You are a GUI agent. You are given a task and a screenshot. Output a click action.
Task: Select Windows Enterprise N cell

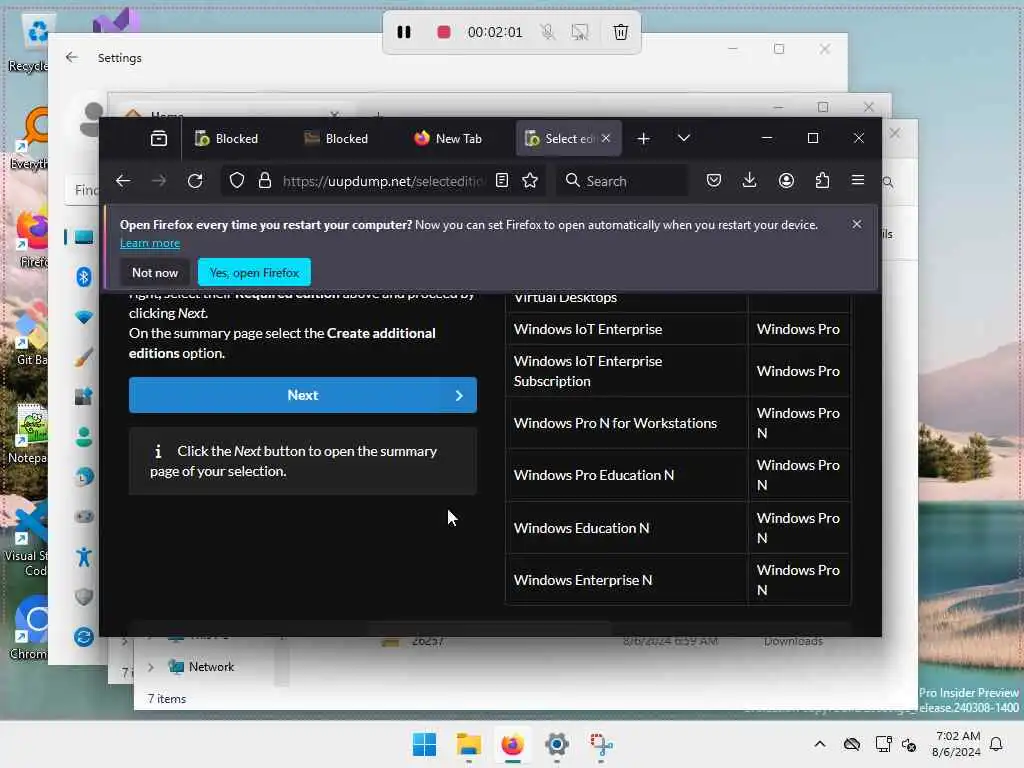click(x=626, y=580)
